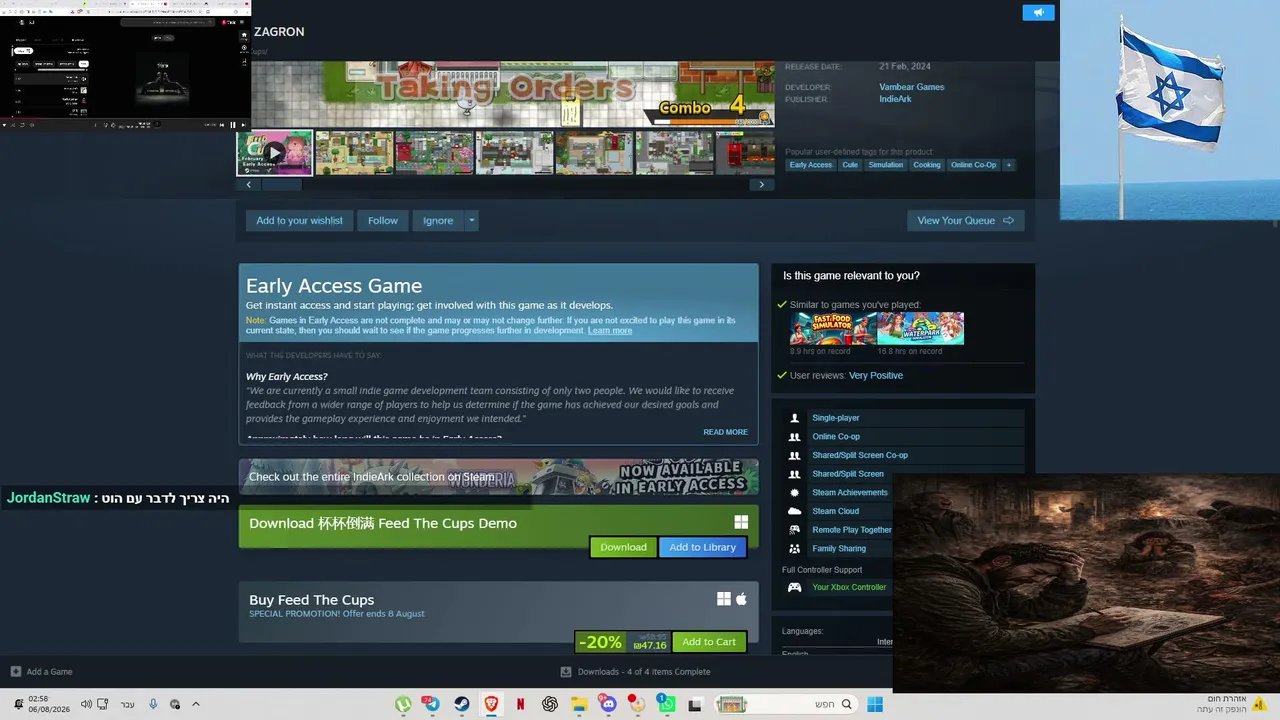The image size is (1280, 720).
Task: Expand developer notes with READ MORE
Action: click(x=725, y=432)
